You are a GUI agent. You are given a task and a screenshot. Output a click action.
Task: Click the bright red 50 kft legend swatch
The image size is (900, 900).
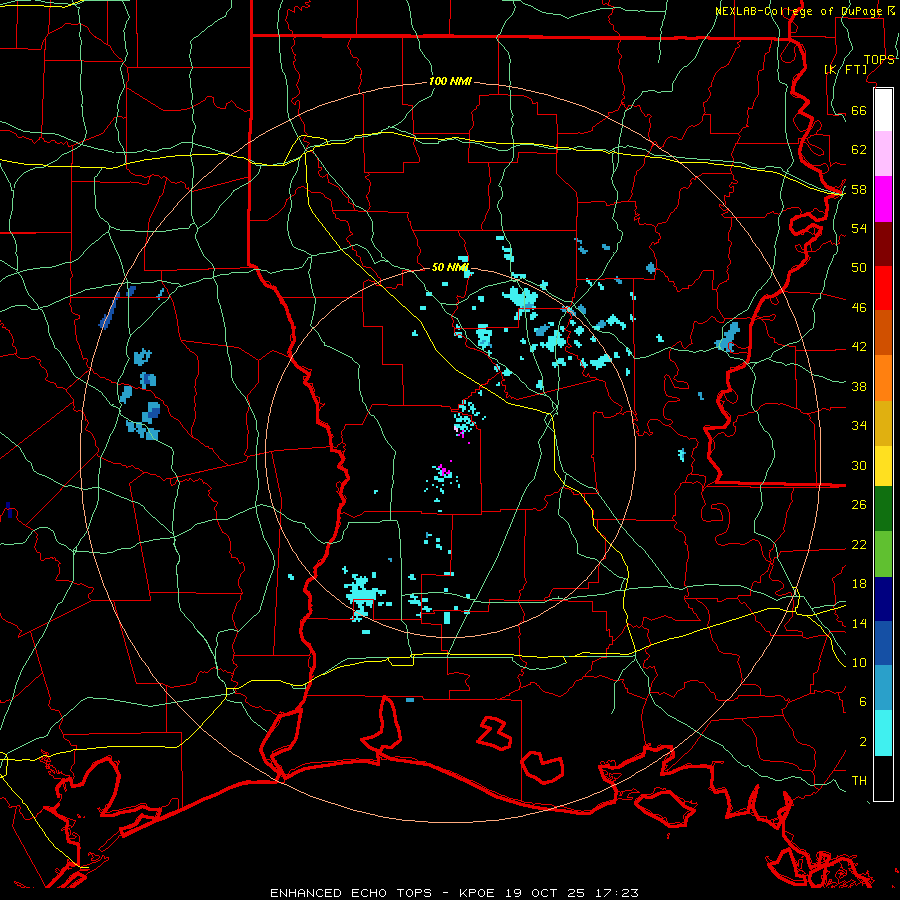(883, 288)
